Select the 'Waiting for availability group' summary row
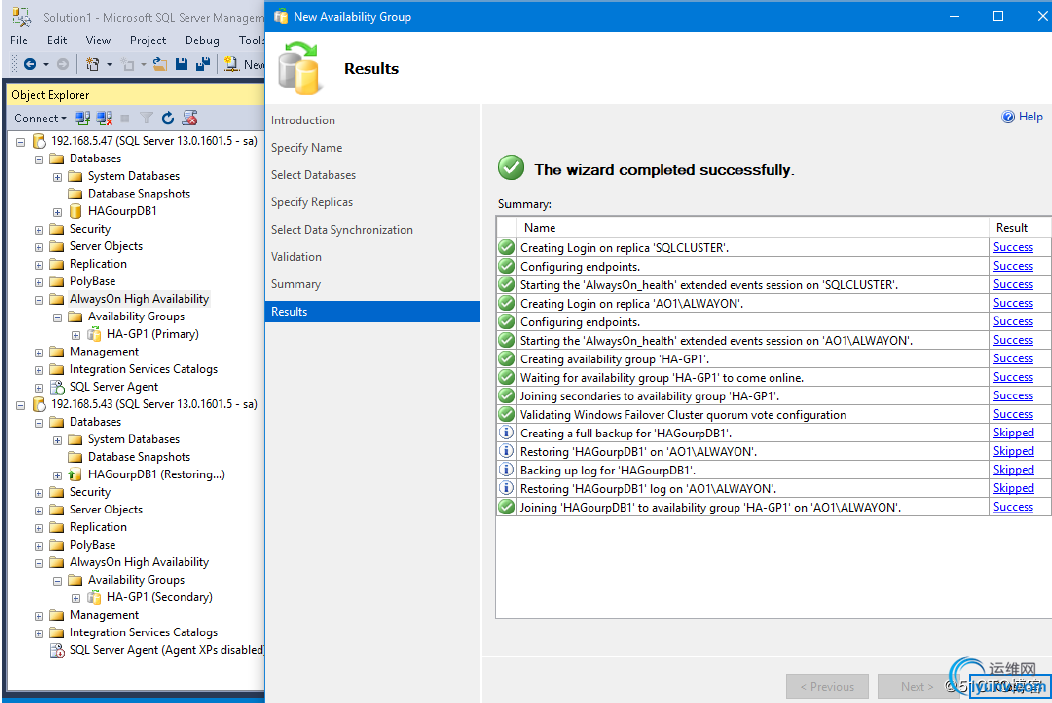This screenshot has height=703, width=1052. [772, 378]
